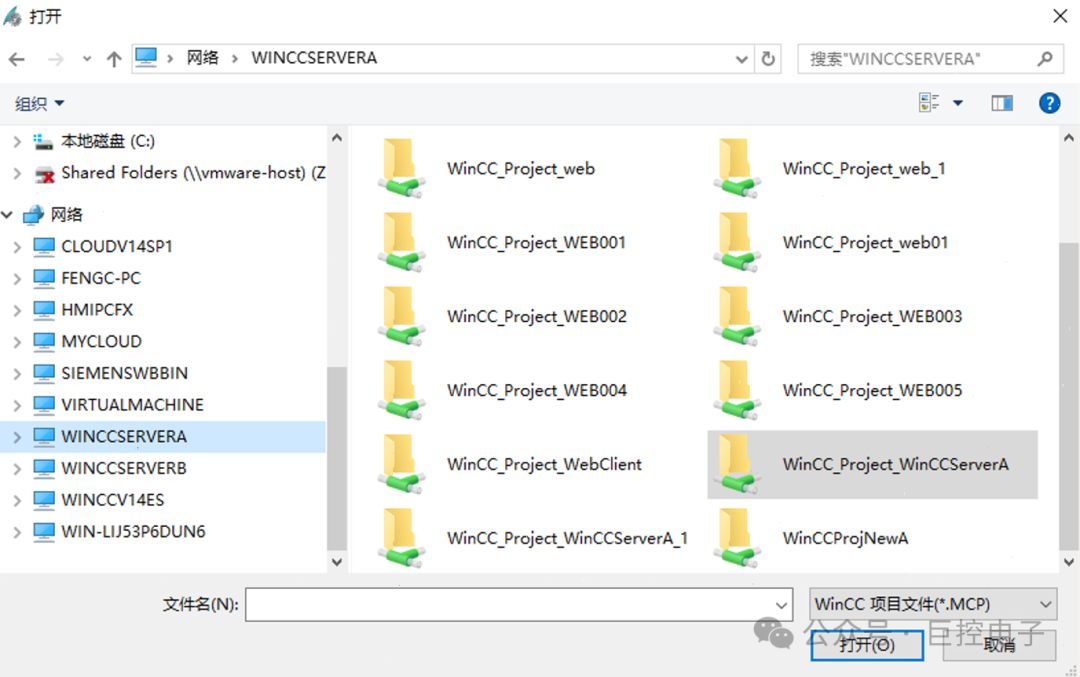Click inside the 文件名 filename field

point(508,605)
